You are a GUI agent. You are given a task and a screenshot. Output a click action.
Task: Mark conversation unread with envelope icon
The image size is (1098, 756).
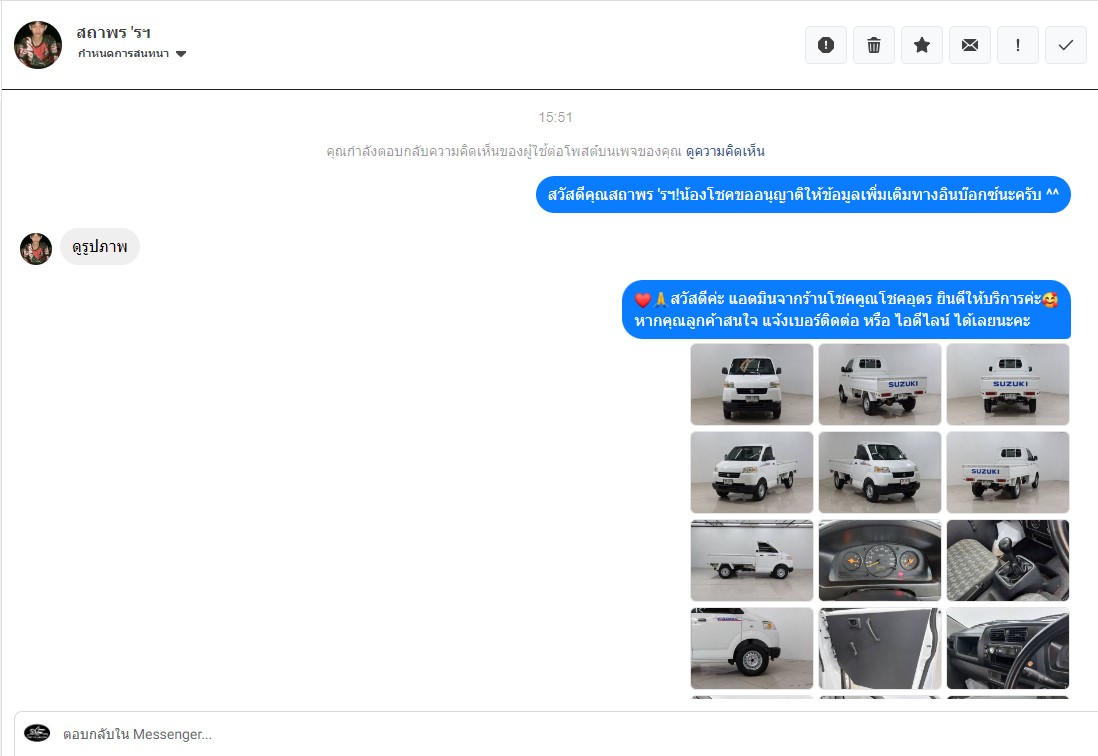970,45
